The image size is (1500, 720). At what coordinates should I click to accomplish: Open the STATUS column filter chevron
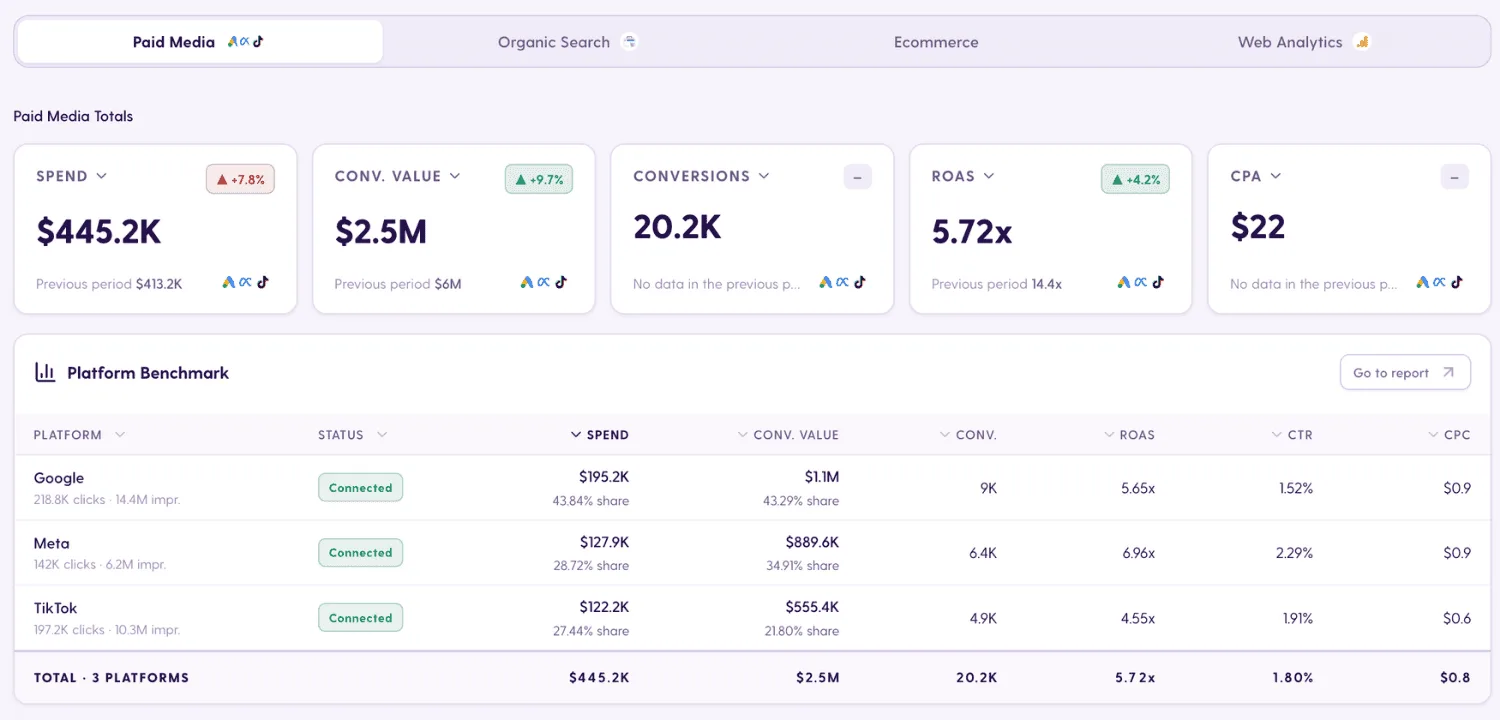pyautogui.click(x=382, y=435)
